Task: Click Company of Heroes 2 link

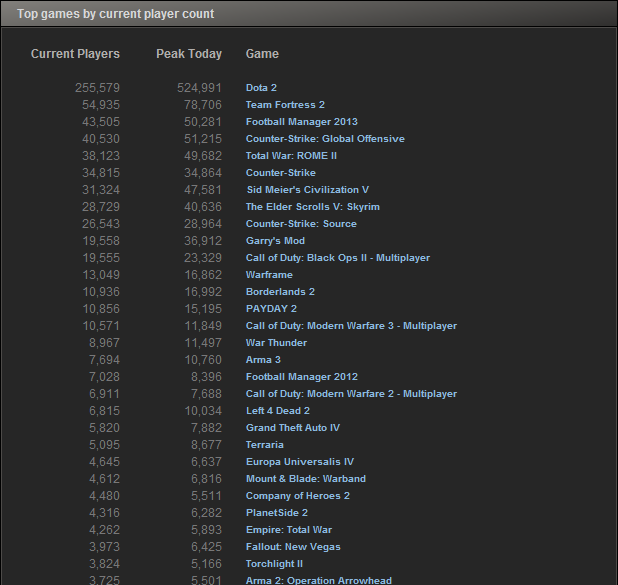Action: [298, 496]
